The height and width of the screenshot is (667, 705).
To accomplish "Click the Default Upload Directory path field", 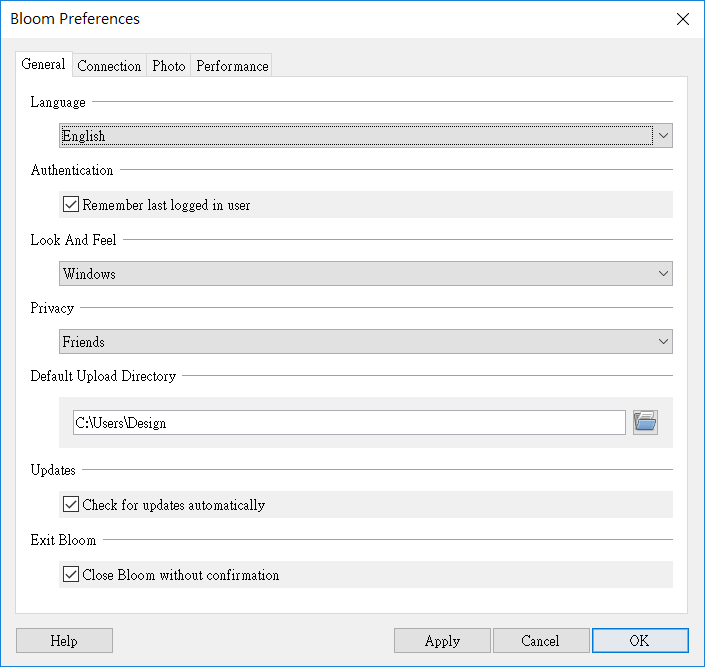I will click(x=349, y=423).
